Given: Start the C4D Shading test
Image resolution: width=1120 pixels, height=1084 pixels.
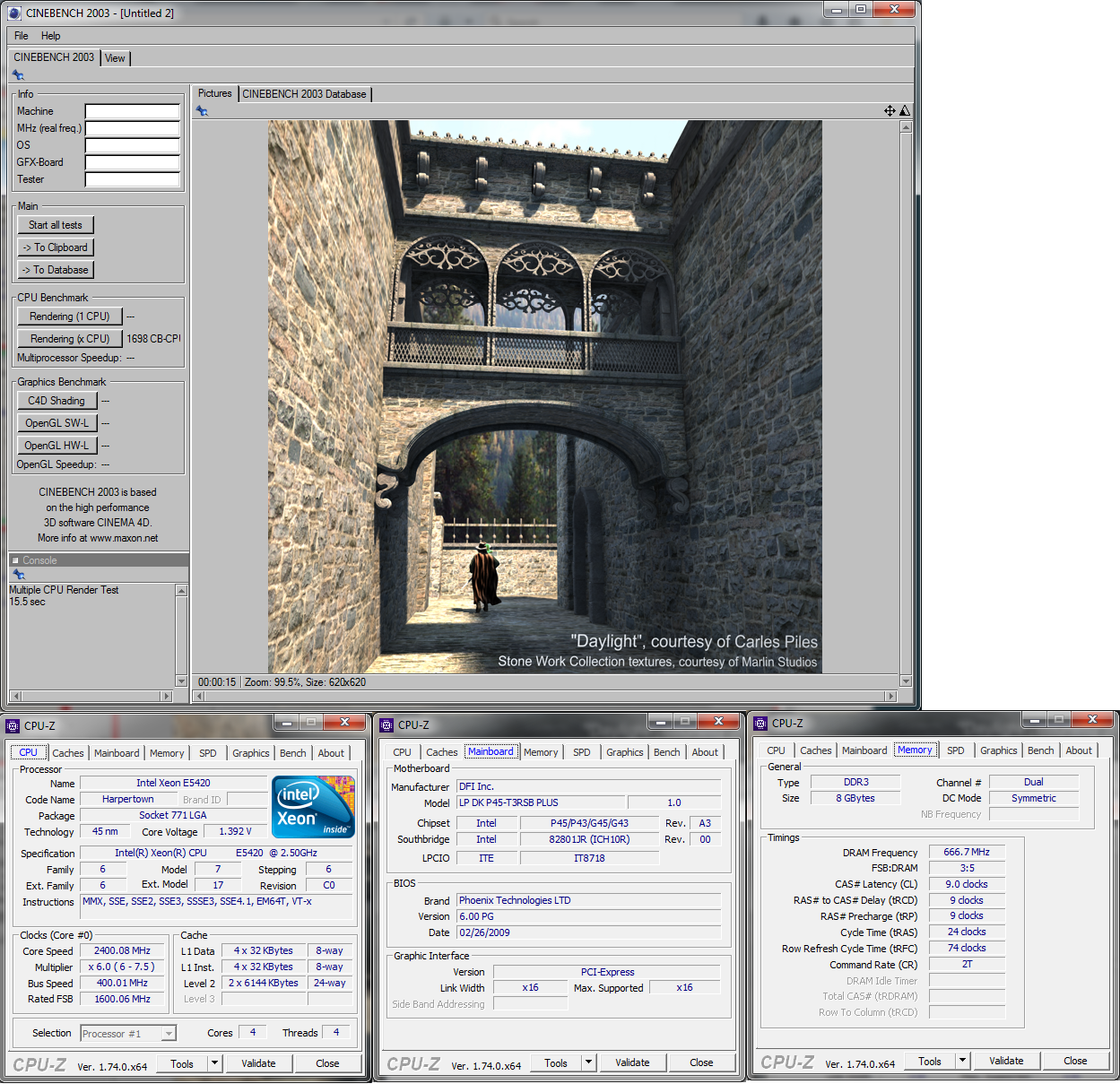Looking at the screenshot, I should (56, 401).
